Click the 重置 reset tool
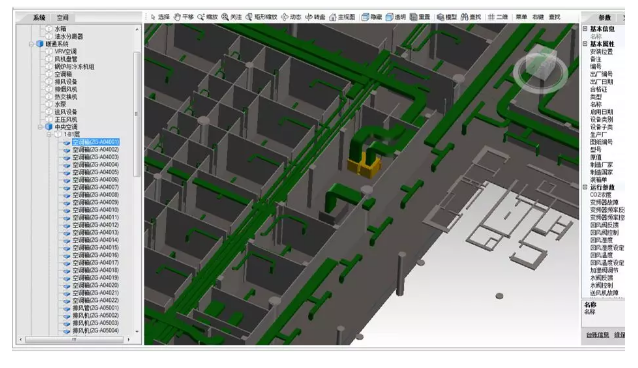Screen dimensions: 638x368 [x=420, y=17]
